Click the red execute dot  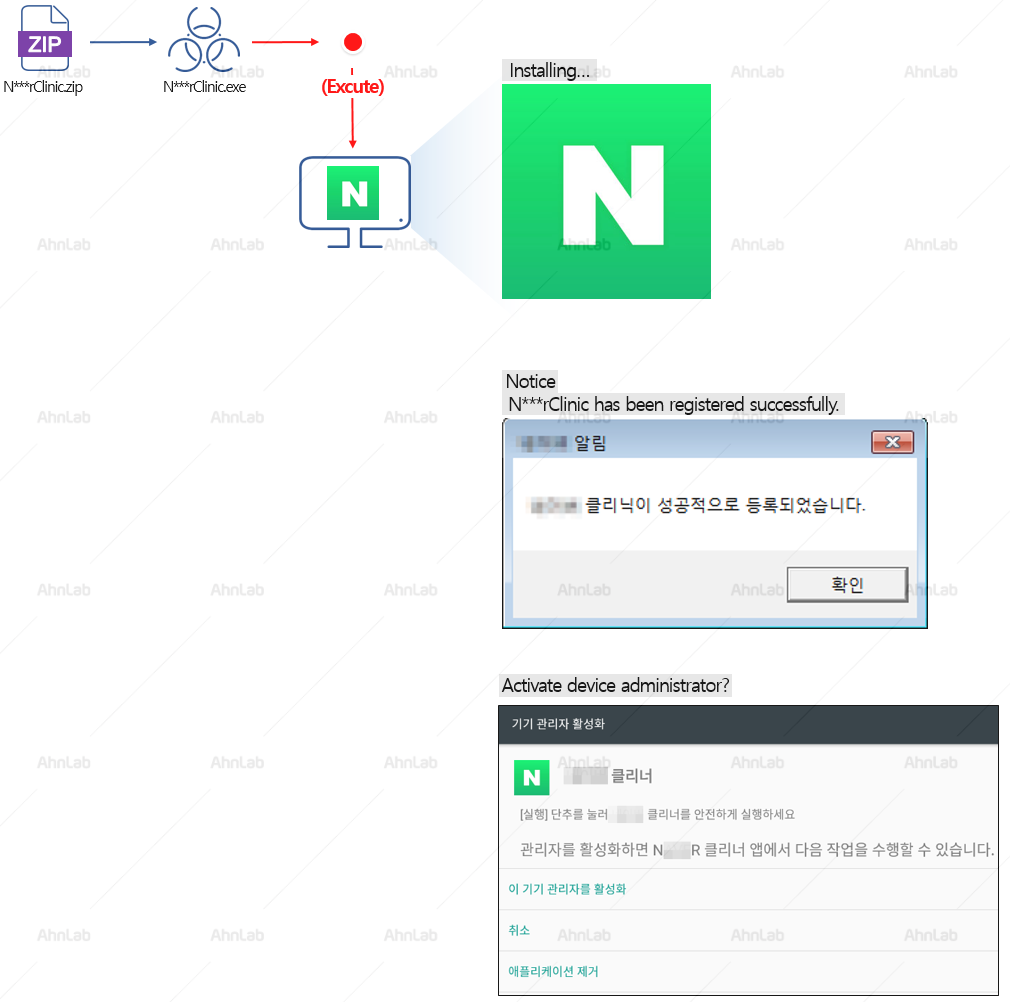(x=352, y=43)
